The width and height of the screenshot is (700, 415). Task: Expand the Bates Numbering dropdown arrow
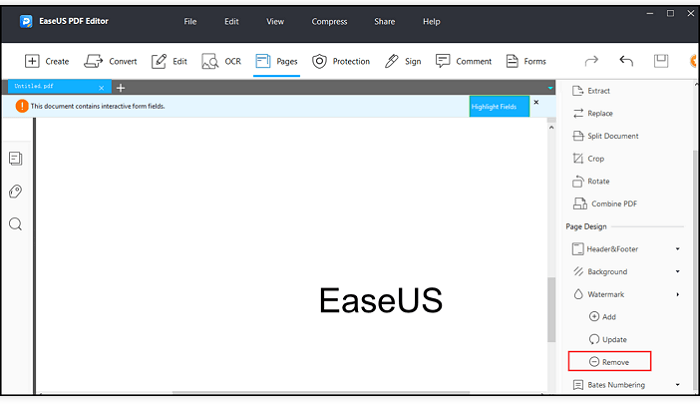point(677,385)
